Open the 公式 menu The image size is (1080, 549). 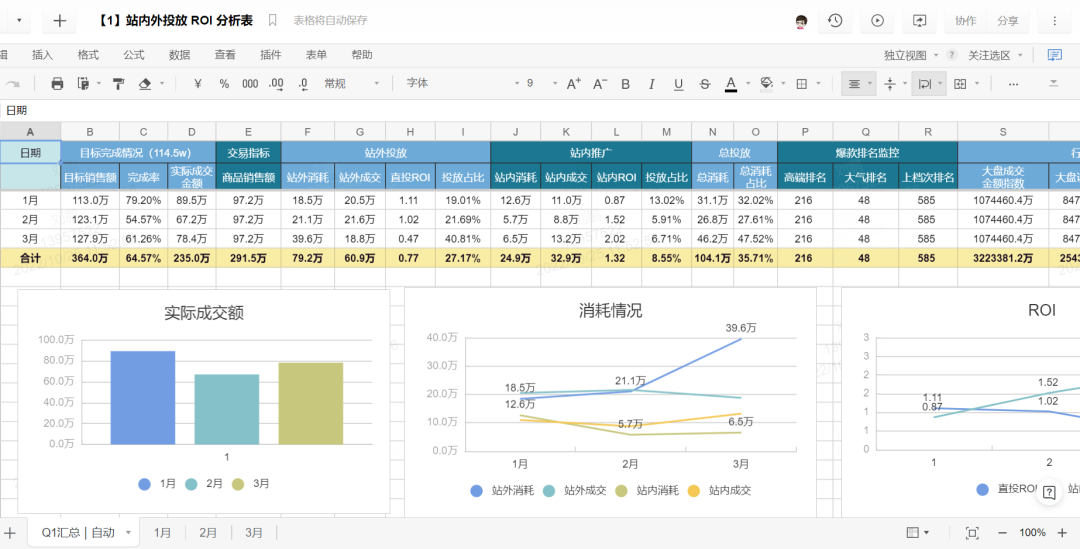(134, 55)
